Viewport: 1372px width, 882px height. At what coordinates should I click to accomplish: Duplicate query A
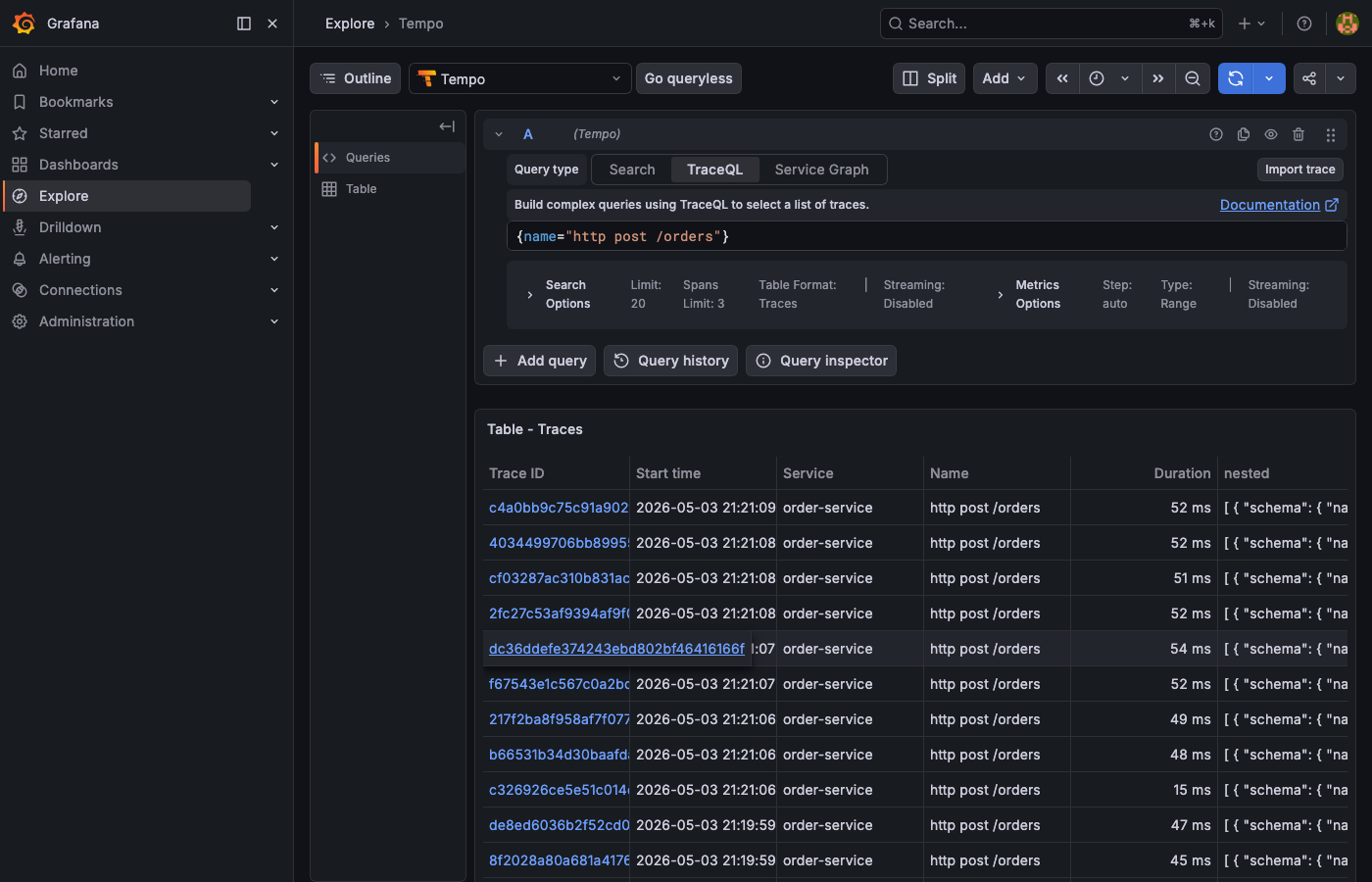pyautogui.click(x=1244, y=134)
